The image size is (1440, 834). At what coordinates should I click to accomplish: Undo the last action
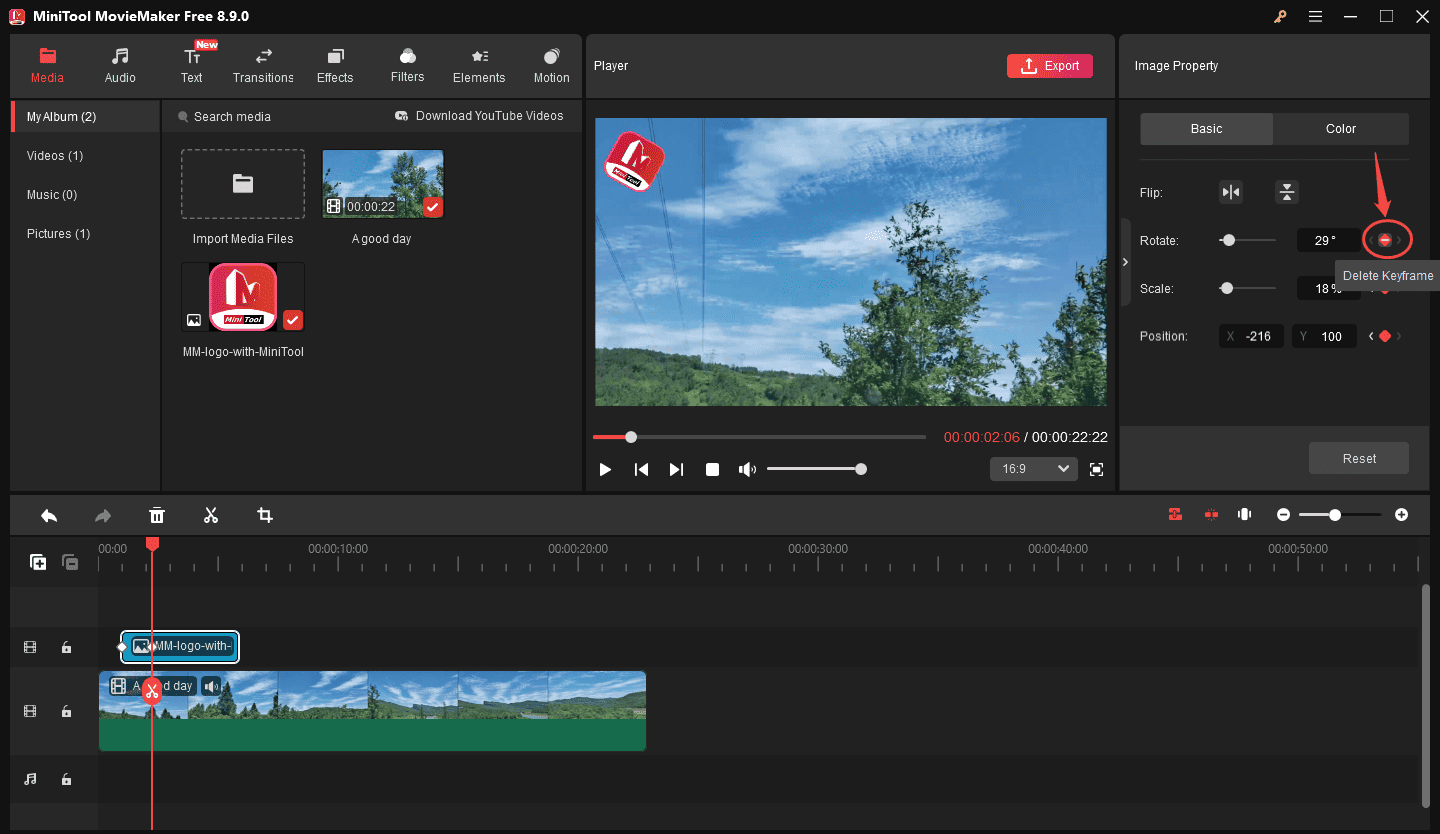(x=49, y=515)
